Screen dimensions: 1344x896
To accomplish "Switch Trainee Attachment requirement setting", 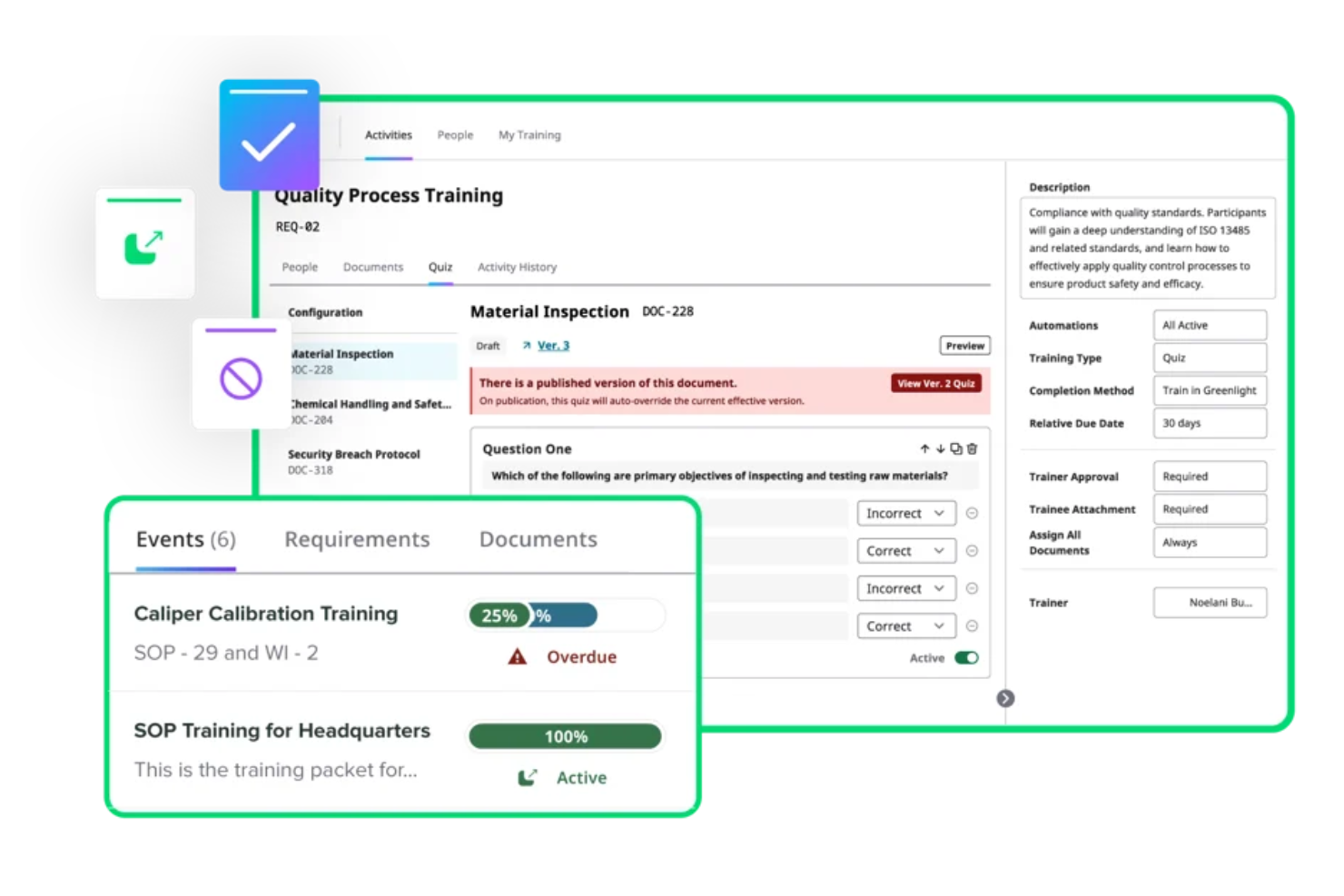I will (x=1210, y=508).
